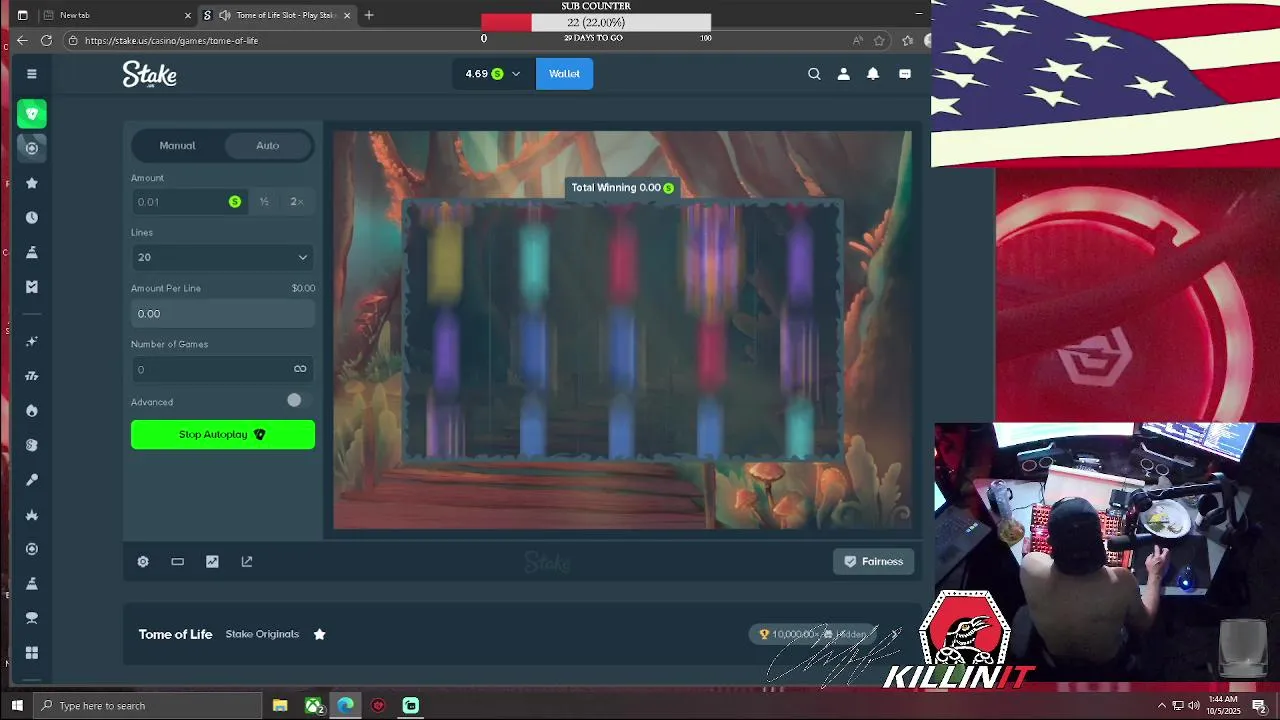Viewport: 1280px width, 720px height.
Task: Toggle the Advanced switch
Action: click(296, 400)
